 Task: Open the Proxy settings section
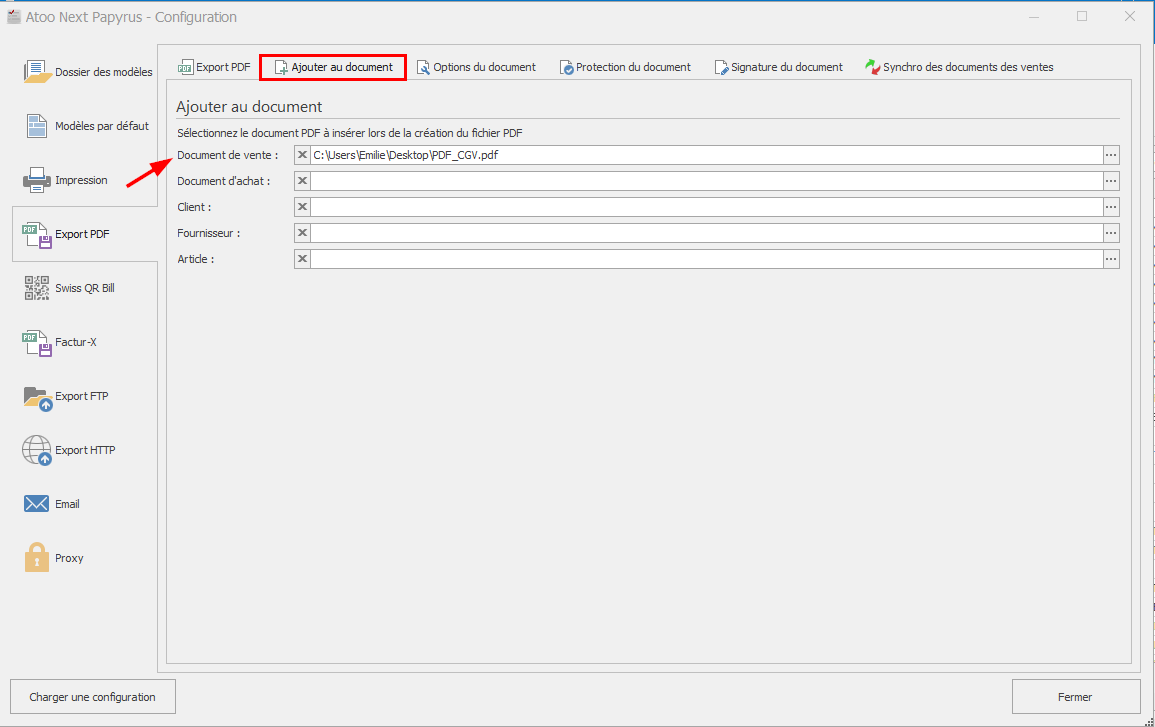(68, 558)
